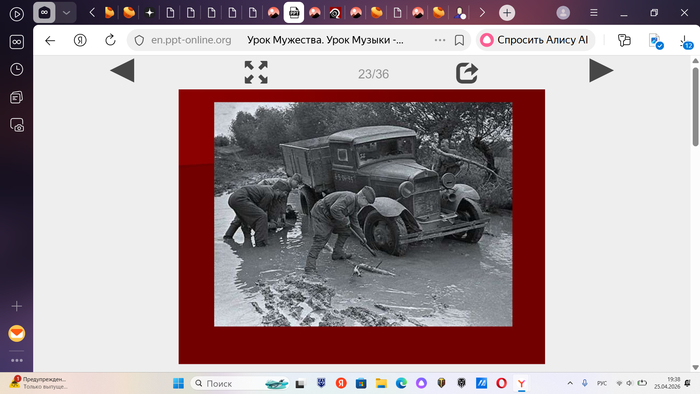Viewport: 700px width, 394px height.
Task: Advance to the next slide with the right triangle
Action: pyautogui.click(x=601, y=71)
